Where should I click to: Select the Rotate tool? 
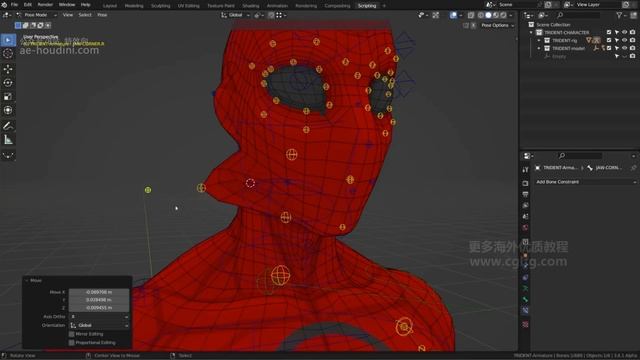8,83
